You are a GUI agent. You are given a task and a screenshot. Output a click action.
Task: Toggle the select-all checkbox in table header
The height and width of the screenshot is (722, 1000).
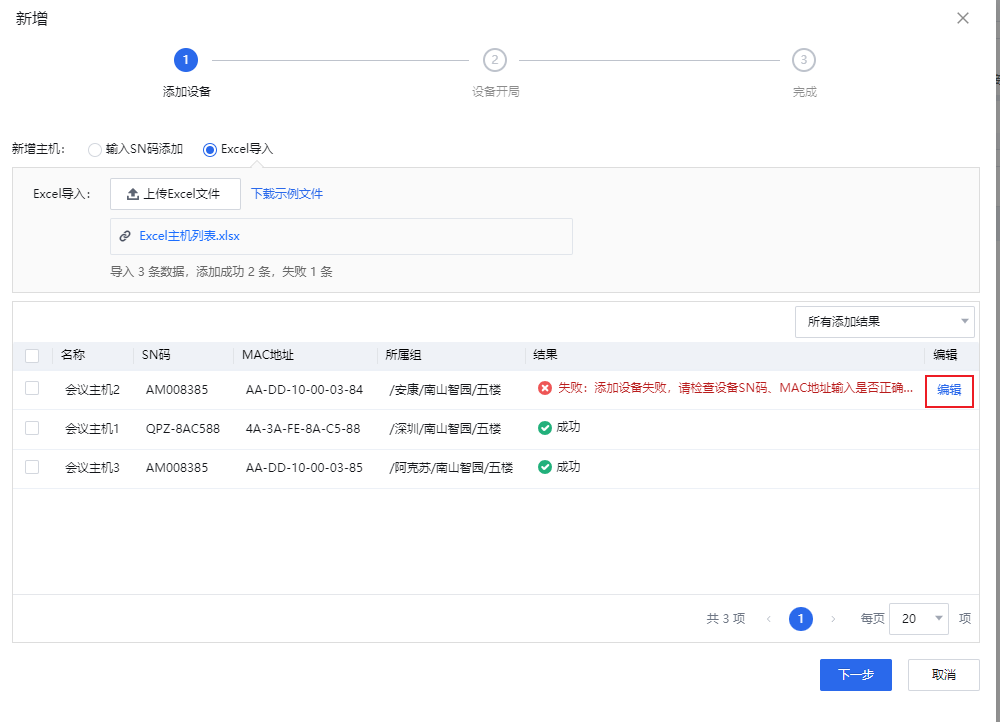(x=32, y=355)
